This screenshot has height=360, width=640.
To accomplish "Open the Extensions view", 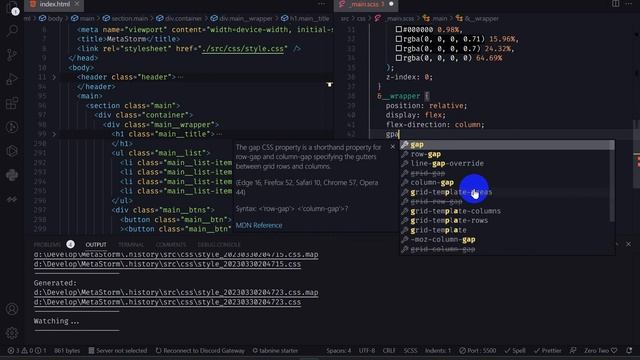I will coord(12,103).
